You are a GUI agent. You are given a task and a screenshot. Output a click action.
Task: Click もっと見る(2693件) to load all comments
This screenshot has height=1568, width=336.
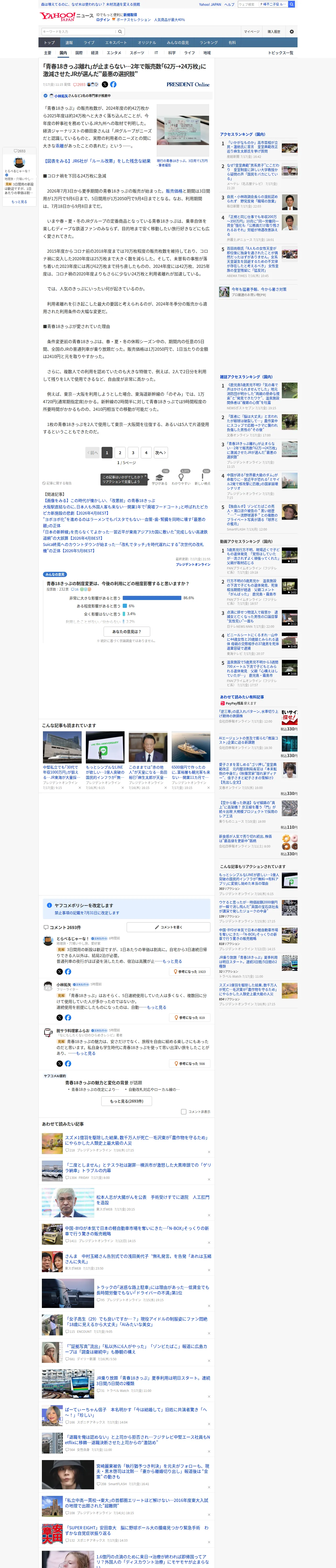[127, 1101]
